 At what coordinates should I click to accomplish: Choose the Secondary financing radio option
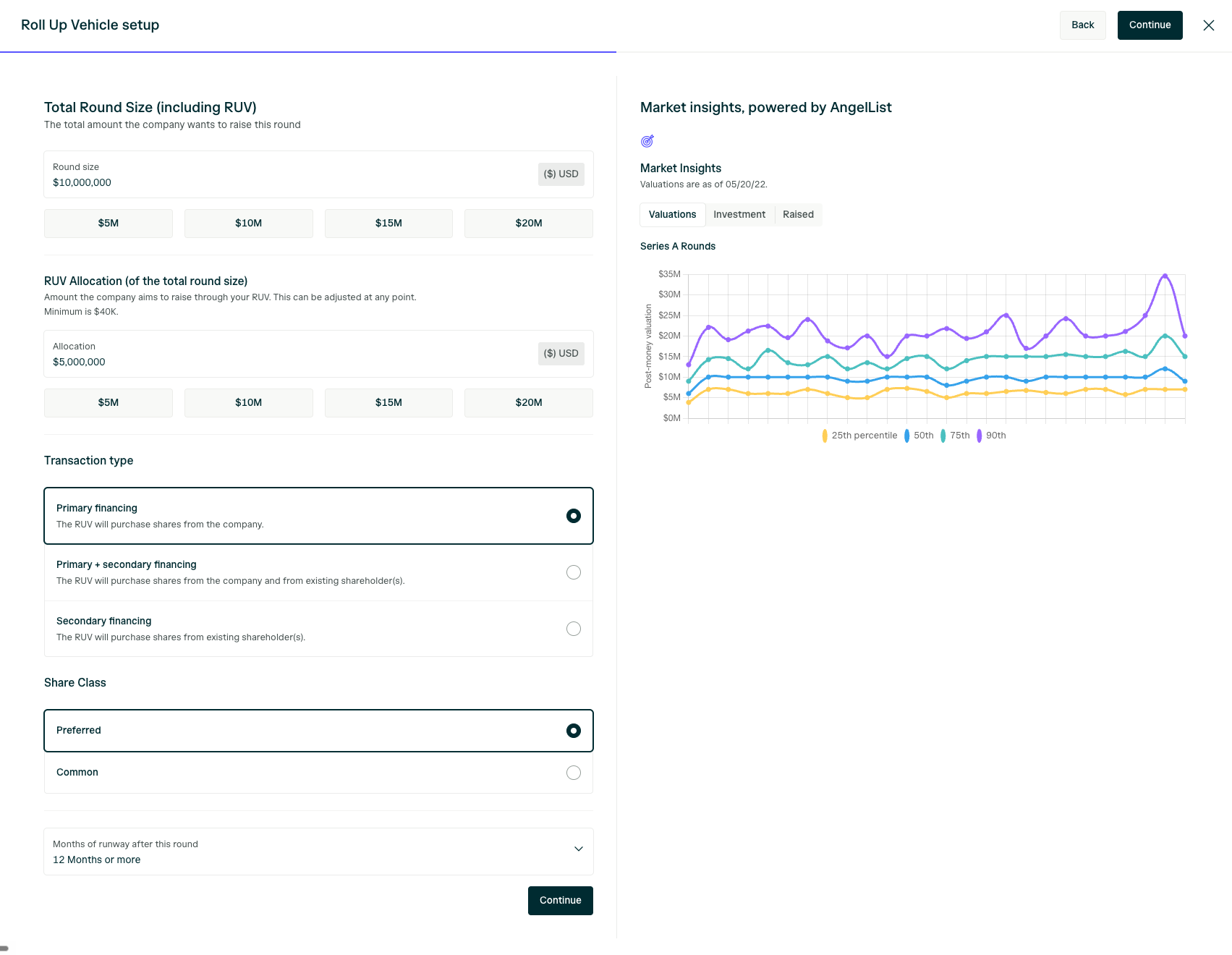tap(574, 629)
